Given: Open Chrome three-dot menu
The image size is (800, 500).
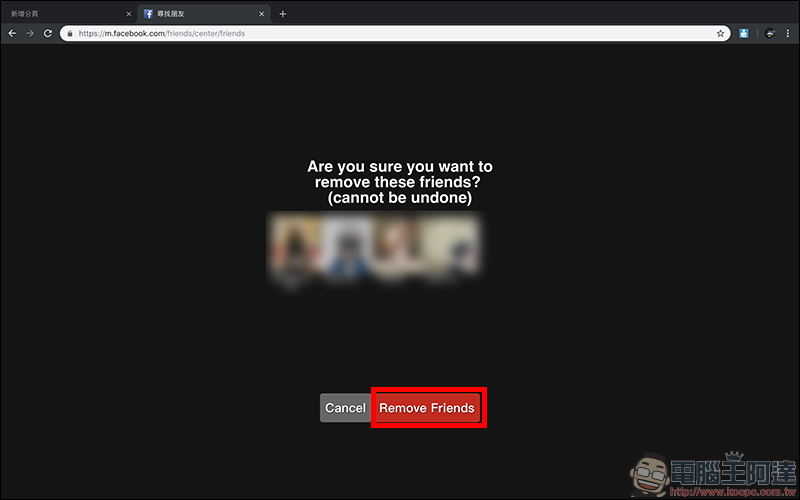Looking at the screenshot, I should (788, 34).
